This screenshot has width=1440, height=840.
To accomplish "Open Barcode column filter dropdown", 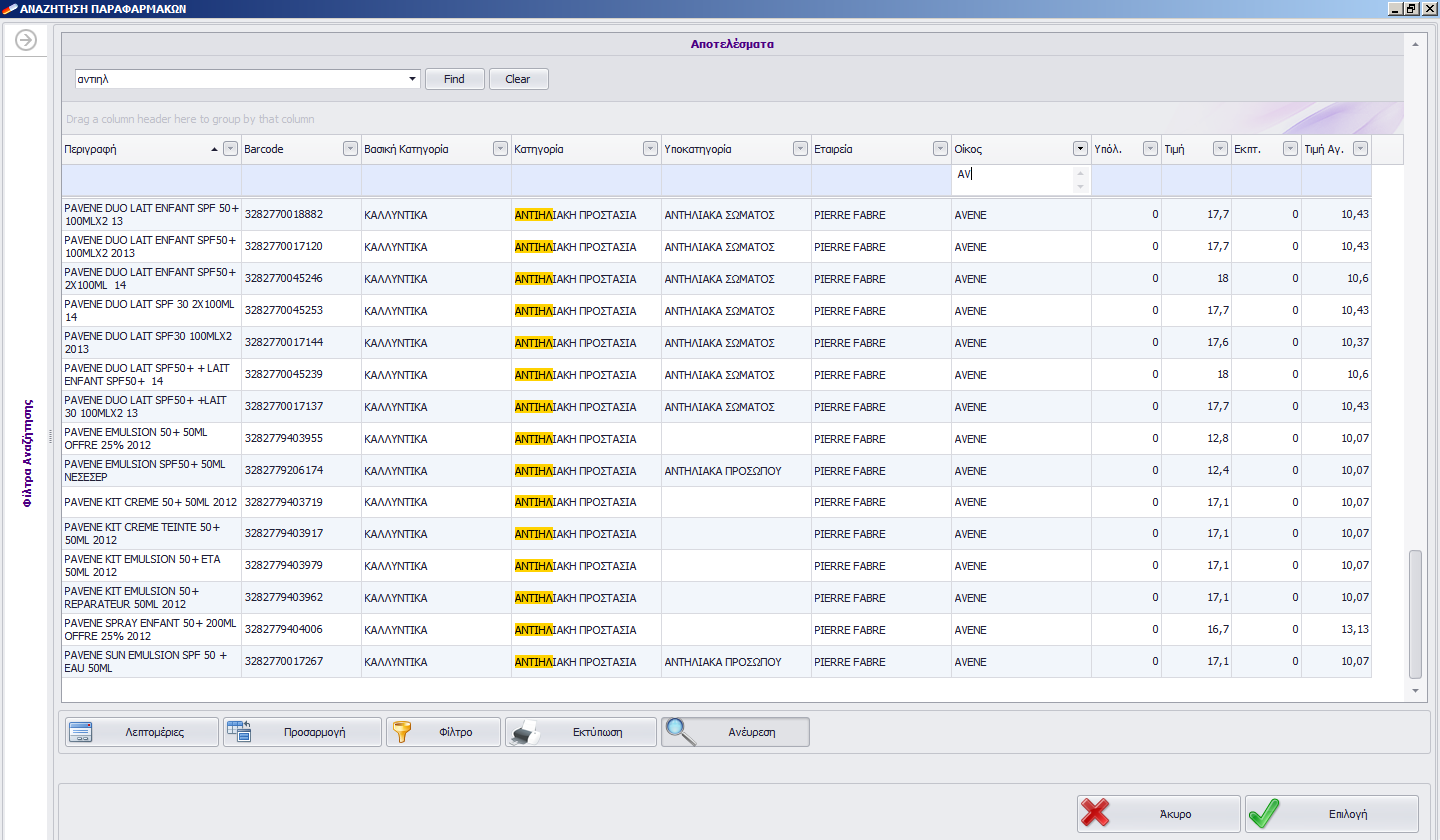I will click(x=350, y=149).
